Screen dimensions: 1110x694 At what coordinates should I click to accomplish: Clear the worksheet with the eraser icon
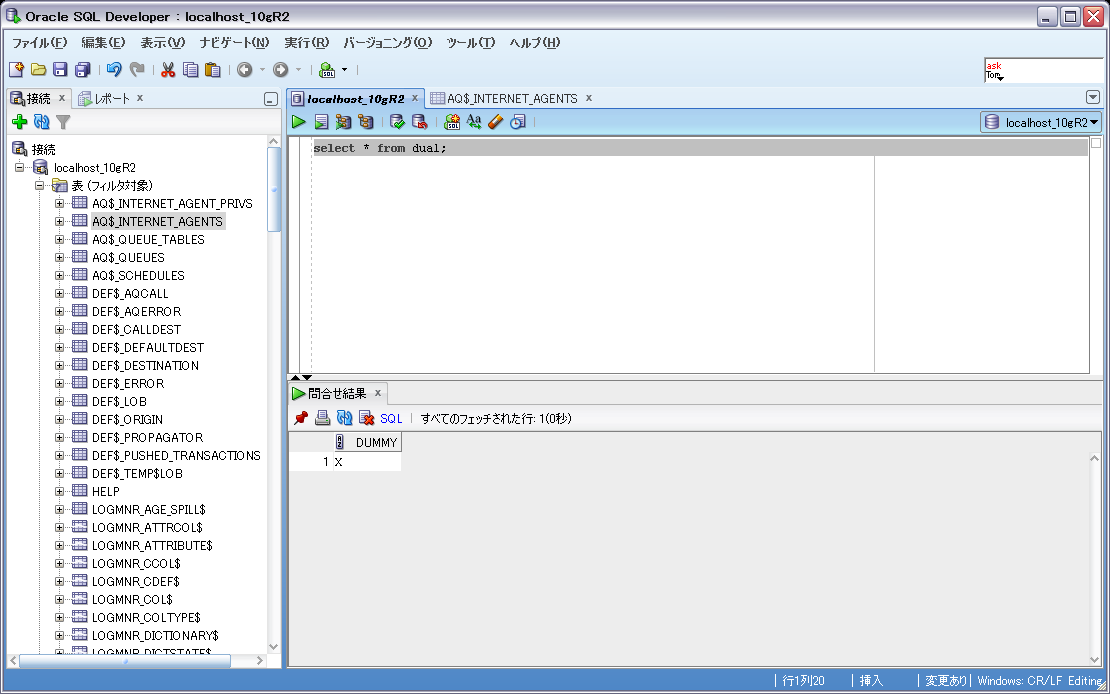point(496,122)
